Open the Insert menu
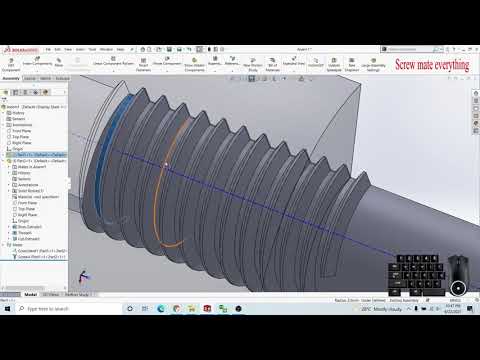The height and width of the screenshot is (360, 480). click(80, 49)
